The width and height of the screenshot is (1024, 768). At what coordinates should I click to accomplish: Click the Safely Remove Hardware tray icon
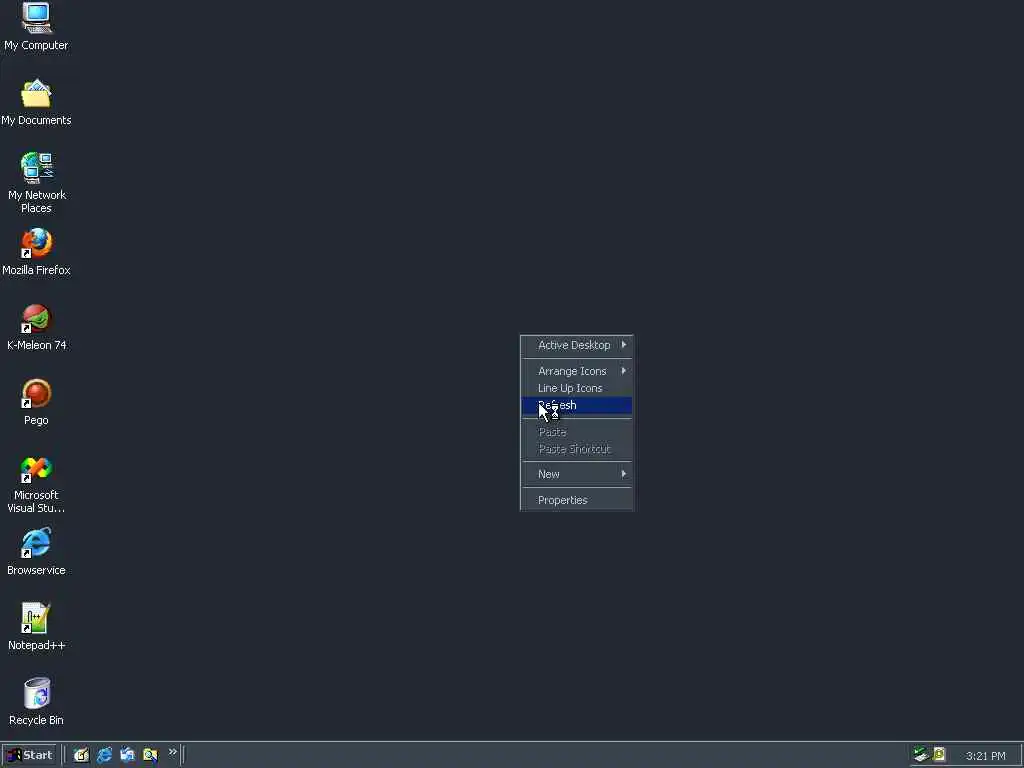921,755
